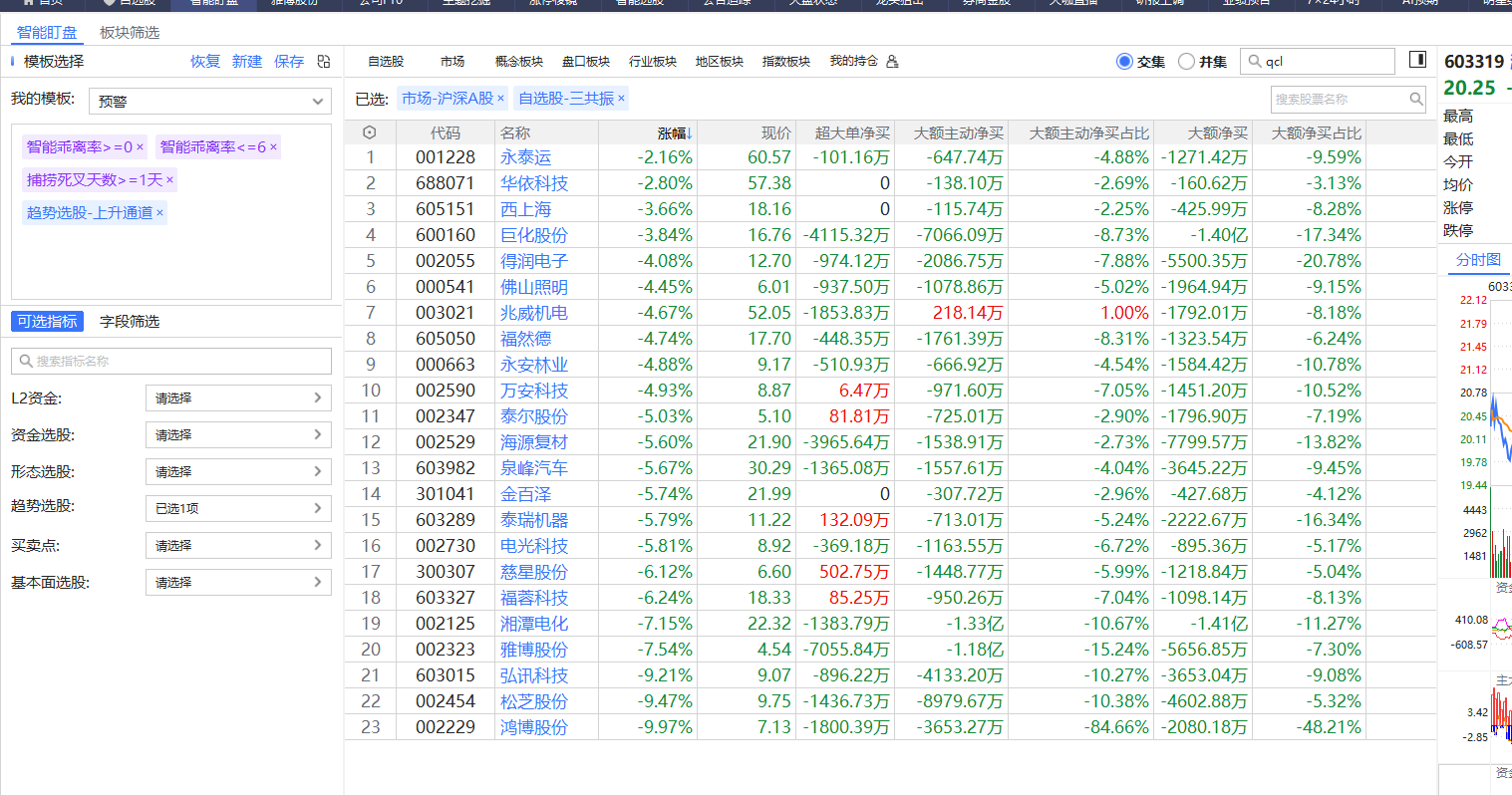Image resolution: width=1512 pixels, height=795 pixels.
Task: Open the 行业板块 filter tab
Action: (653, 62)
